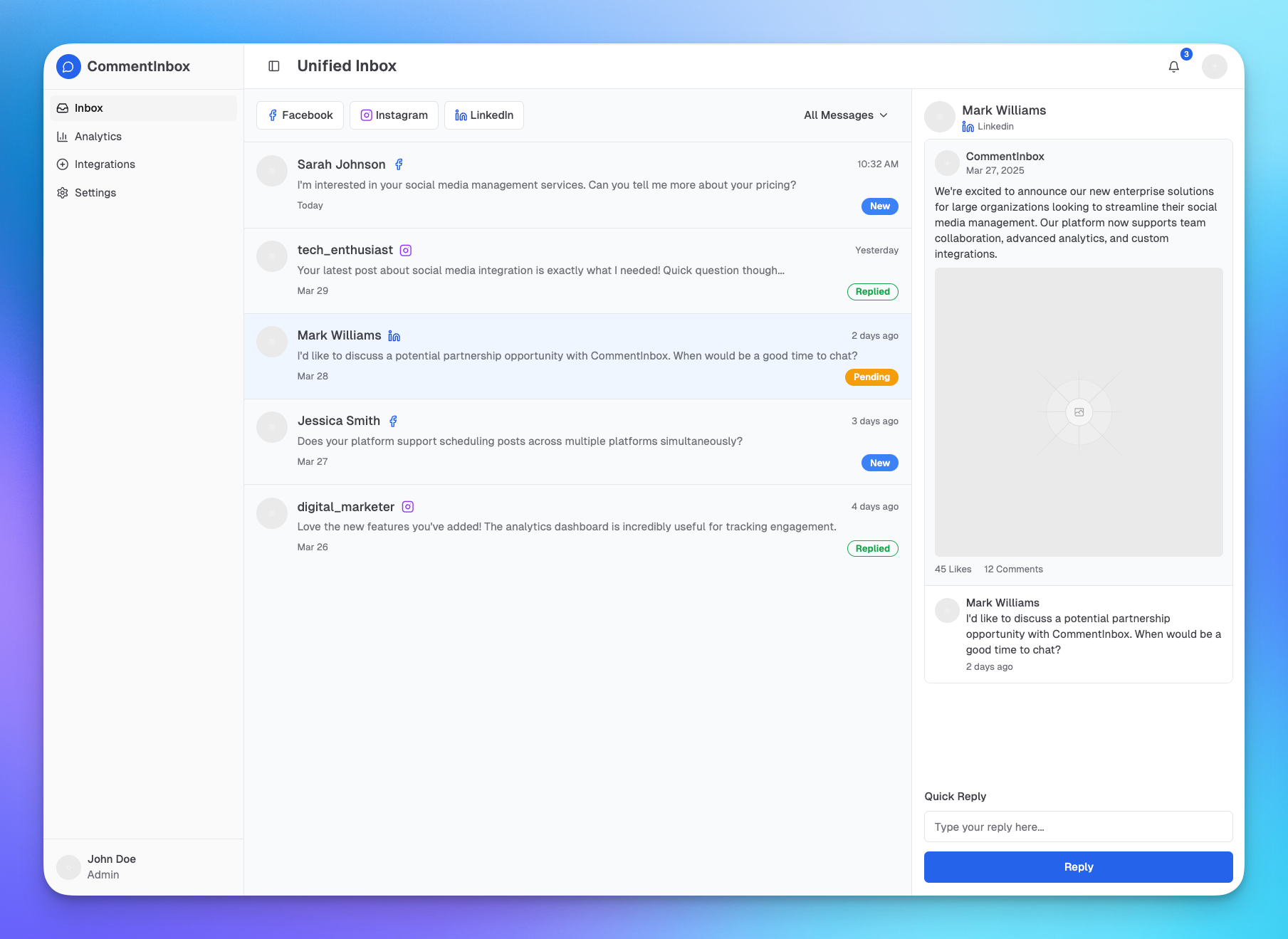This screenshot has height=939, width=1288.
Task: Click the Quick Reply text field
Action: pos(1078,827)
